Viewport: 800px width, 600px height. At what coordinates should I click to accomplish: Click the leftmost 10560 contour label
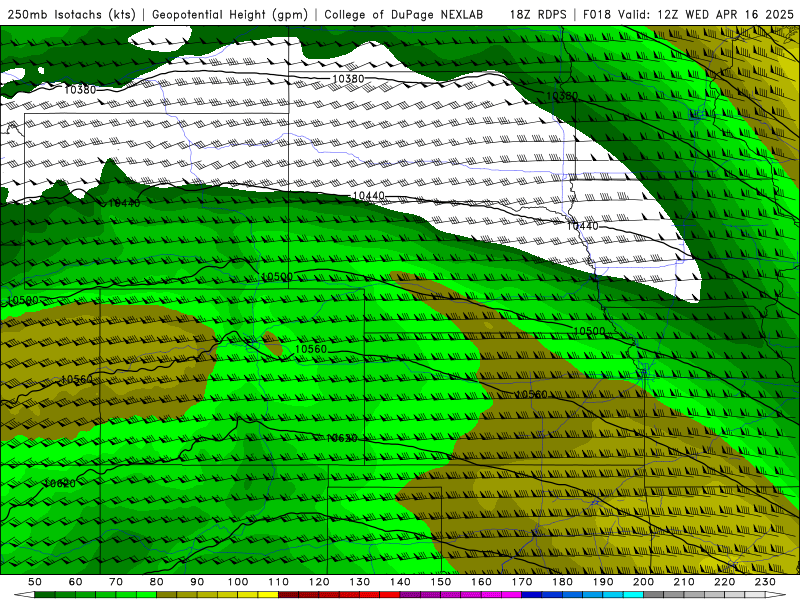point(77,380)
